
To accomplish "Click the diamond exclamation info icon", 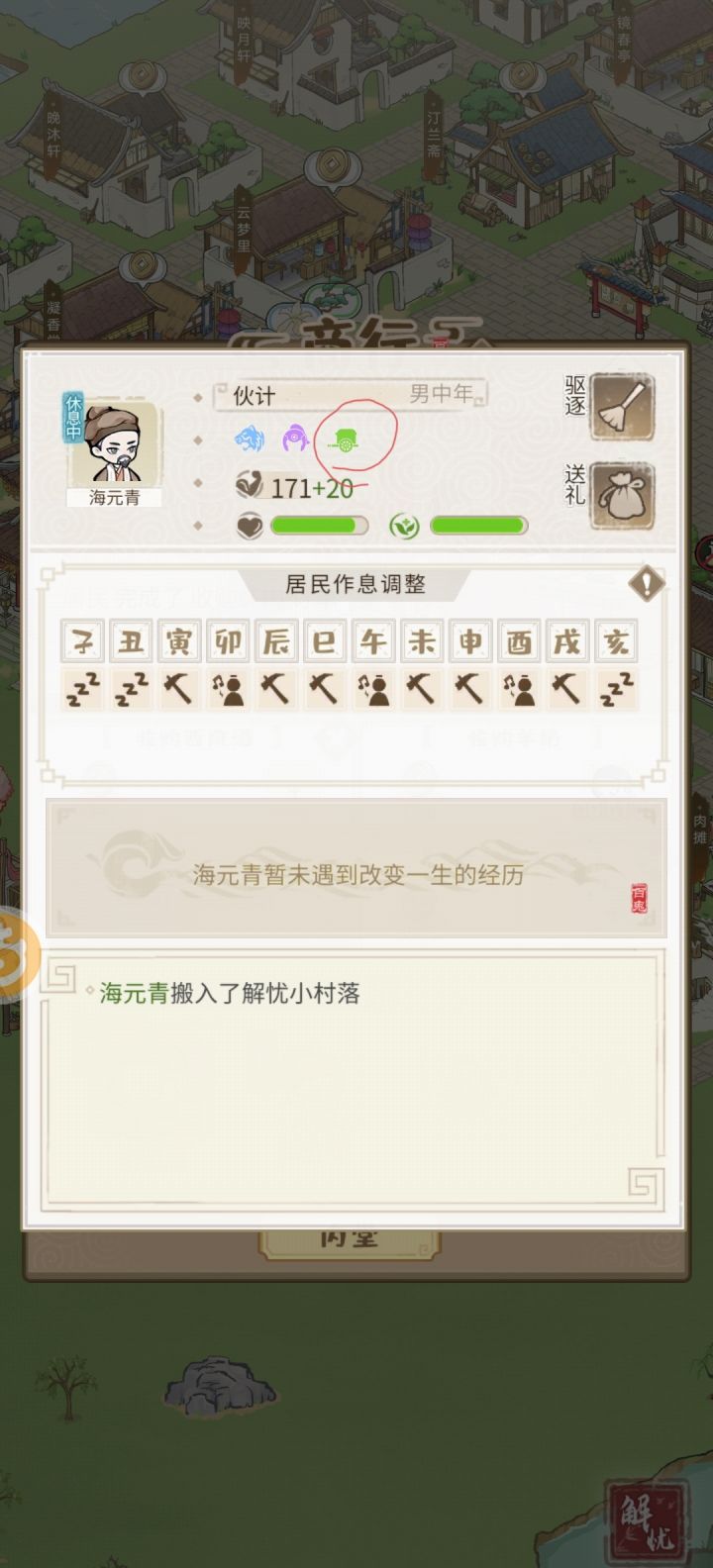I will (x=647, y=583).
